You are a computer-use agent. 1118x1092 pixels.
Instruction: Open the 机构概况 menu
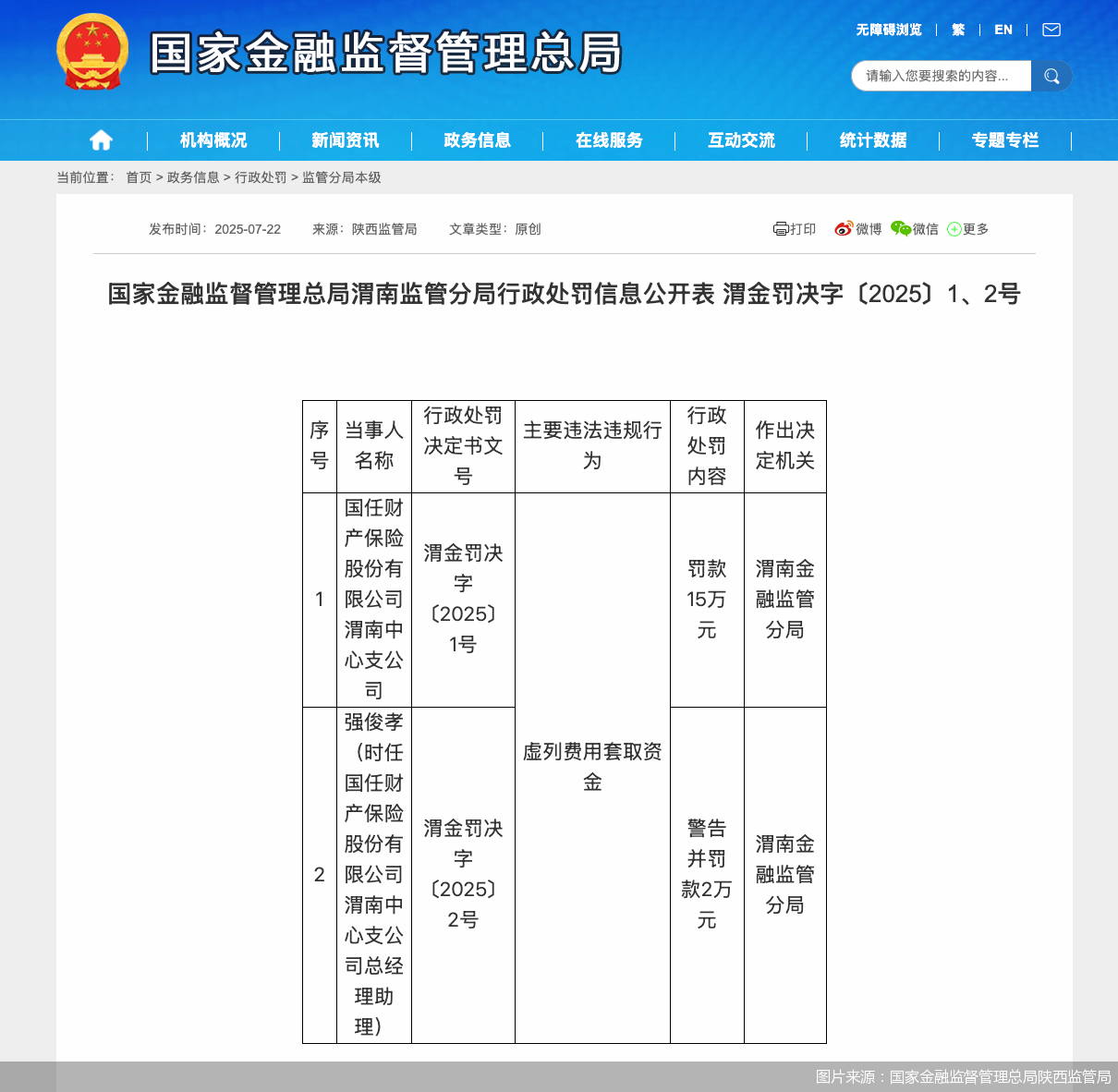[213, 140]
